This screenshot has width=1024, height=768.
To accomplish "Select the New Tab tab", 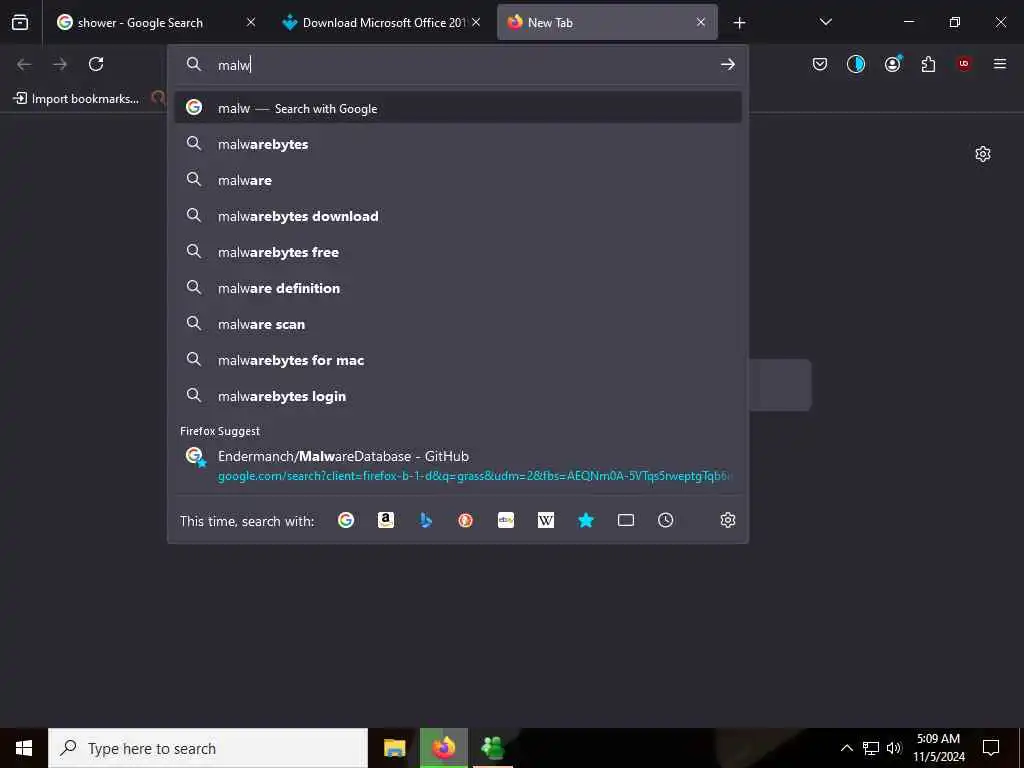I will 607,23.
